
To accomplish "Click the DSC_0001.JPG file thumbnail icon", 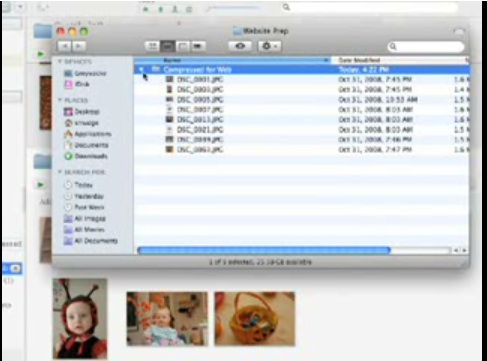I will tap(170, 79).
